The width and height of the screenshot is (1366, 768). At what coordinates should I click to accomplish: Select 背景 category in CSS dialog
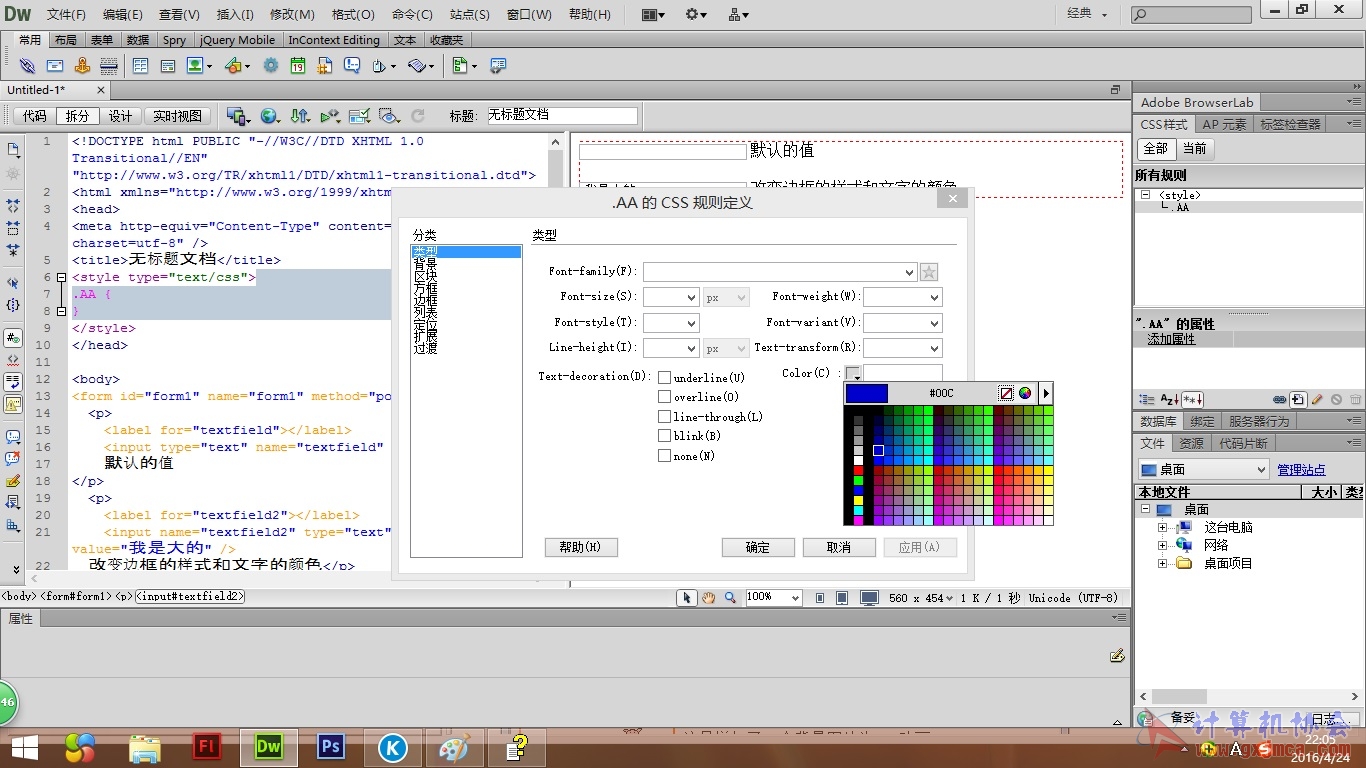tap(425, 264)
